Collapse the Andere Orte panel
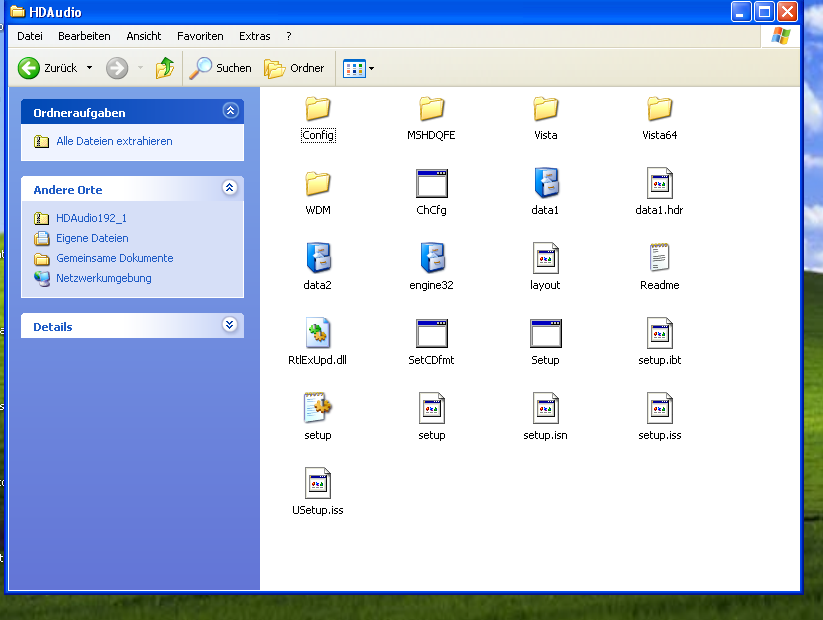The width and height of the screenshot is (823, 620). click(229, 187)
